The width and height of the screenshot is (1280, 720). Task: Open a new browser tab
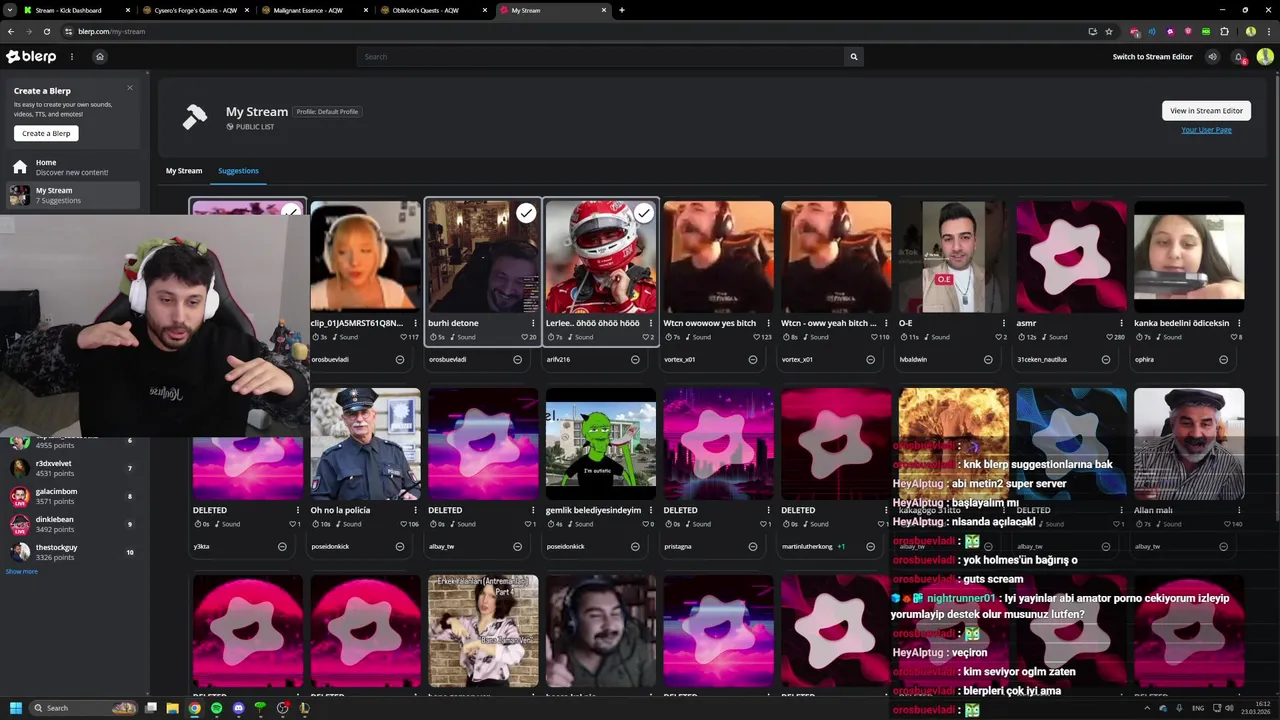[622, 10]
